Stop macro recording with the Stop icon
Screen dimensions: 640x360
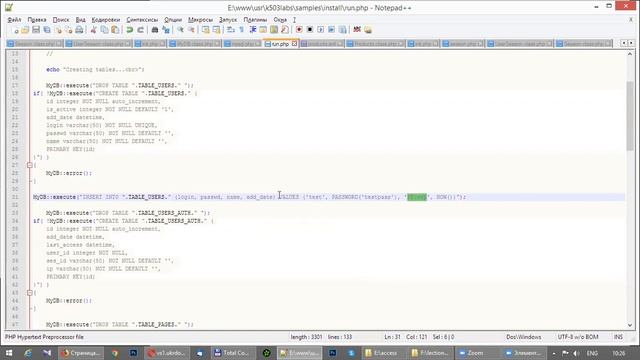coord(310,30)
